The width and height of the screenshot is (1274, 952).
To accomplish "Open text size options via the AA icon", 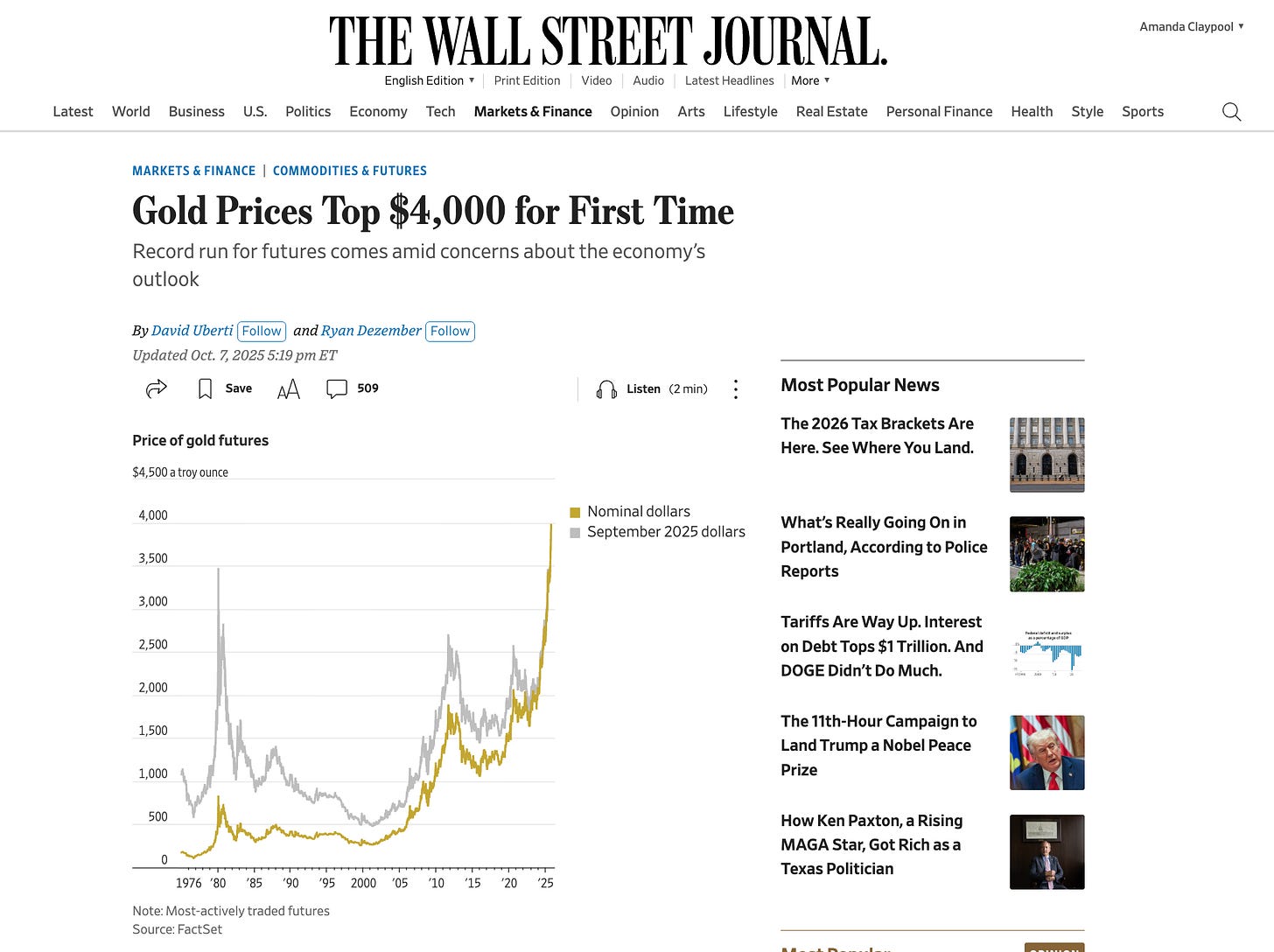I will coord(289,388).
